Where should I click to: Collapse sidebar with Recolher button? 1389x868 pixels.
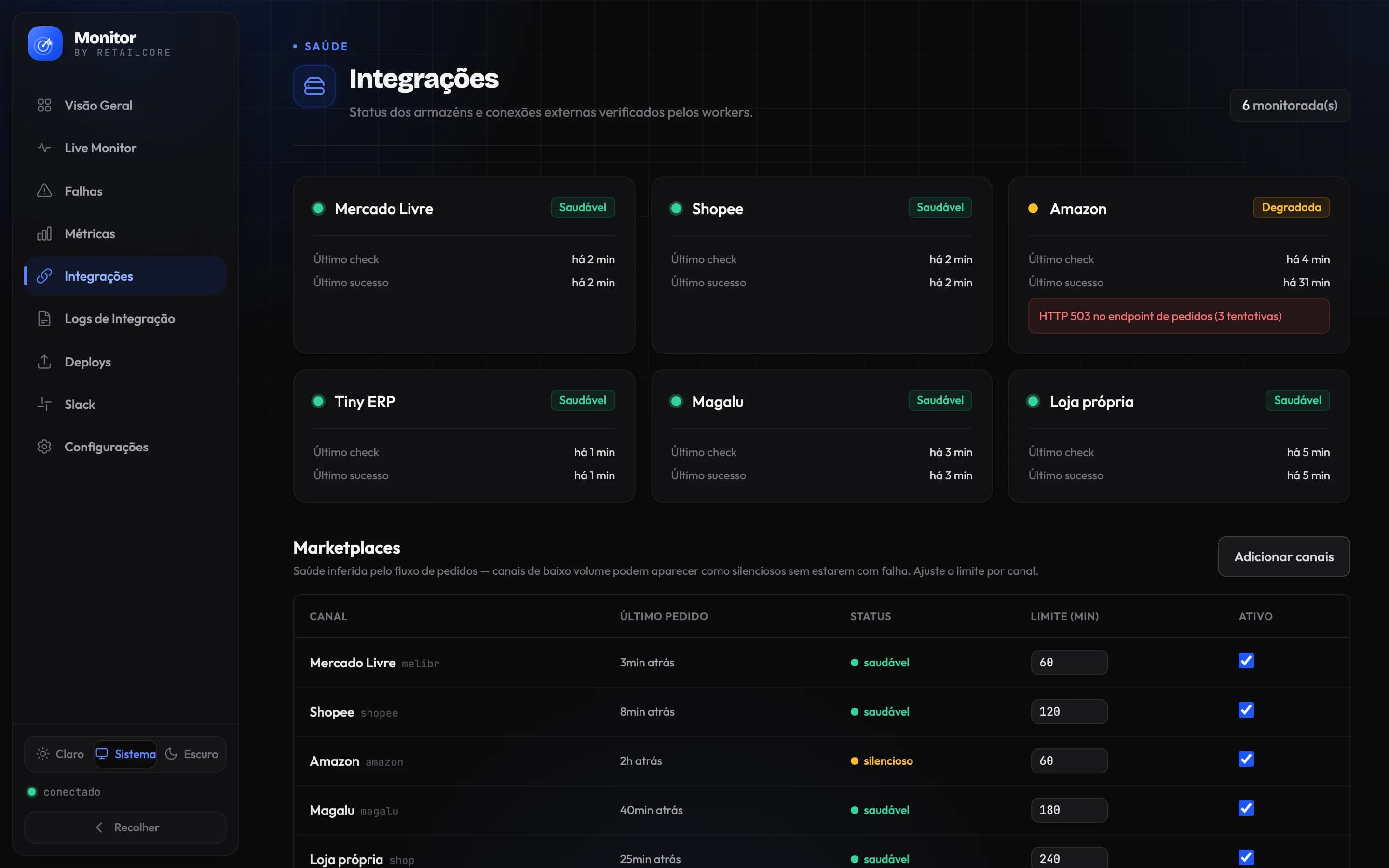(125, 827)
